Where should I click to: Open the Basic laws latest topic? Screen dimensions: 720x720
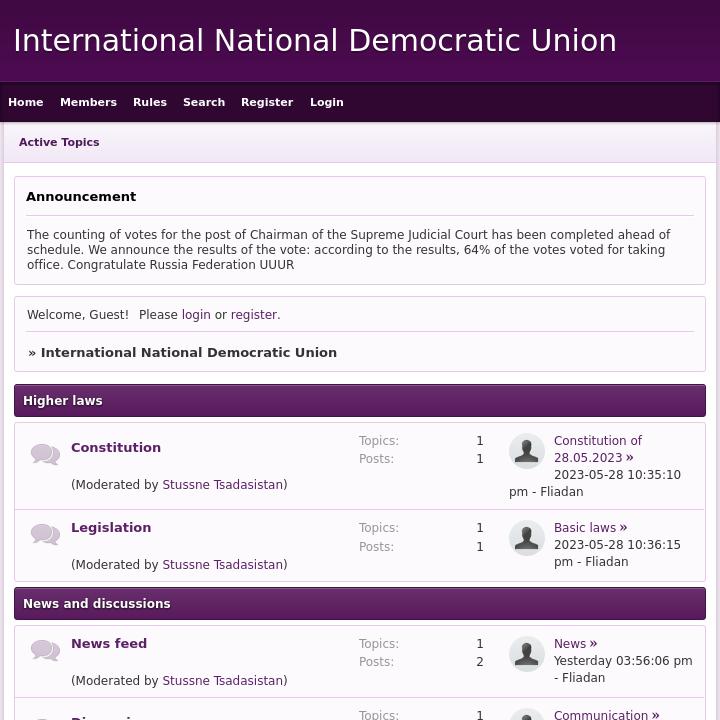(x=585, y=528)
